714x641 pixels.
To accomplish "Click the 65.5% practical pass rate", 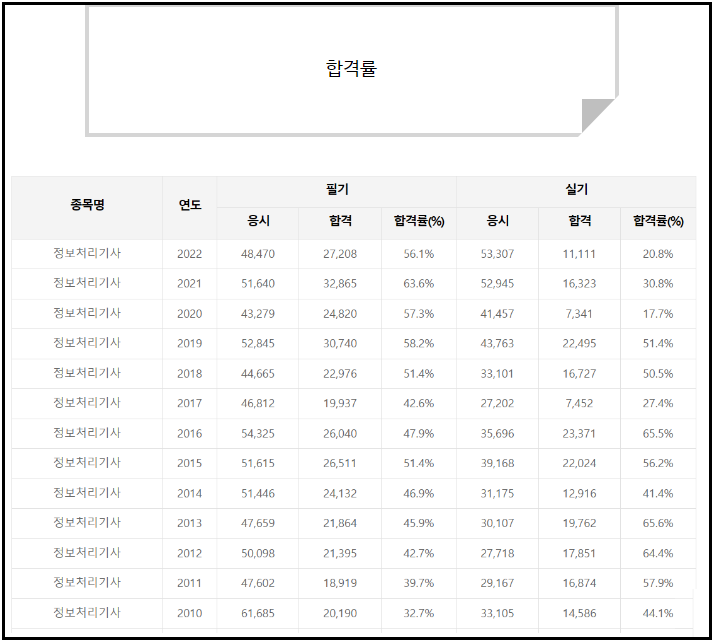I will click(x=658, y=433).
